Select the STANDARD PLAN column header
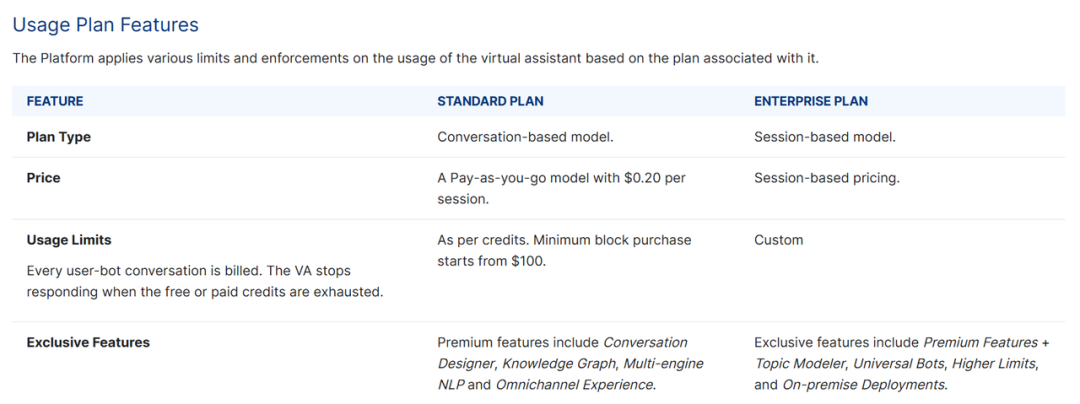Image resolution: width=1080 pixels, height=404 pixels. click(x=490, y=101)
